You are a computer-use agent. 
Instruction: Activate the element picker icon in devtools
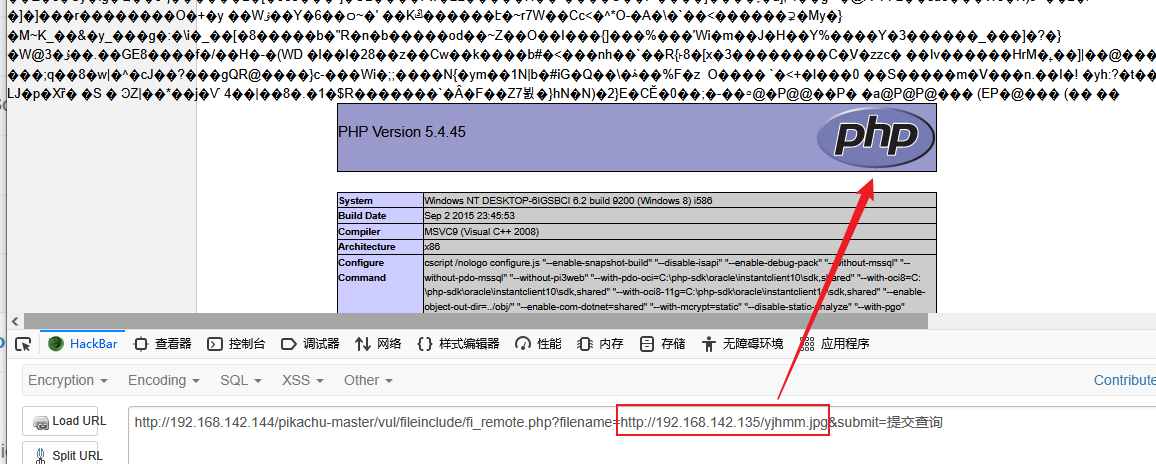[24, 344]
